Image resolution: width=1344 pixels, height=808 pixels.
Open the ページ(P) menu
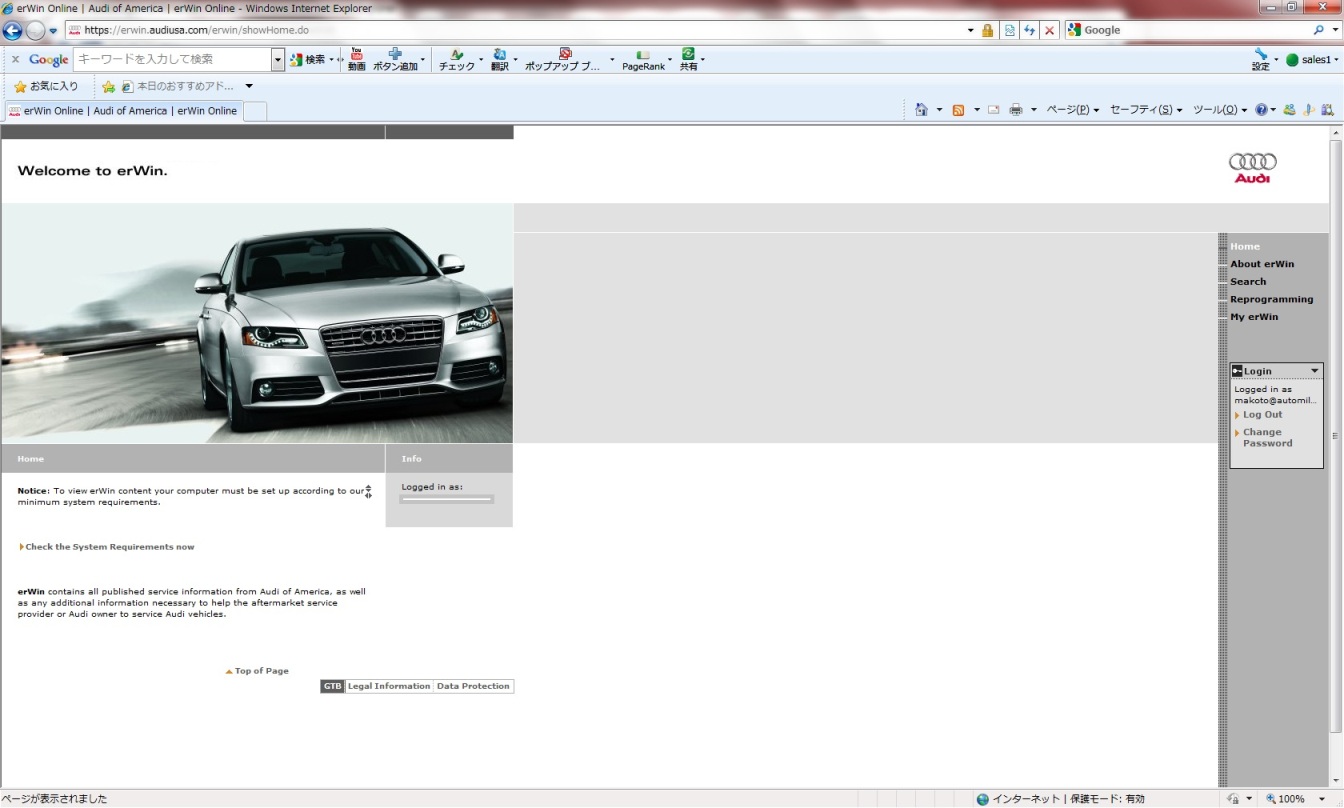[x=1073, y=110]
